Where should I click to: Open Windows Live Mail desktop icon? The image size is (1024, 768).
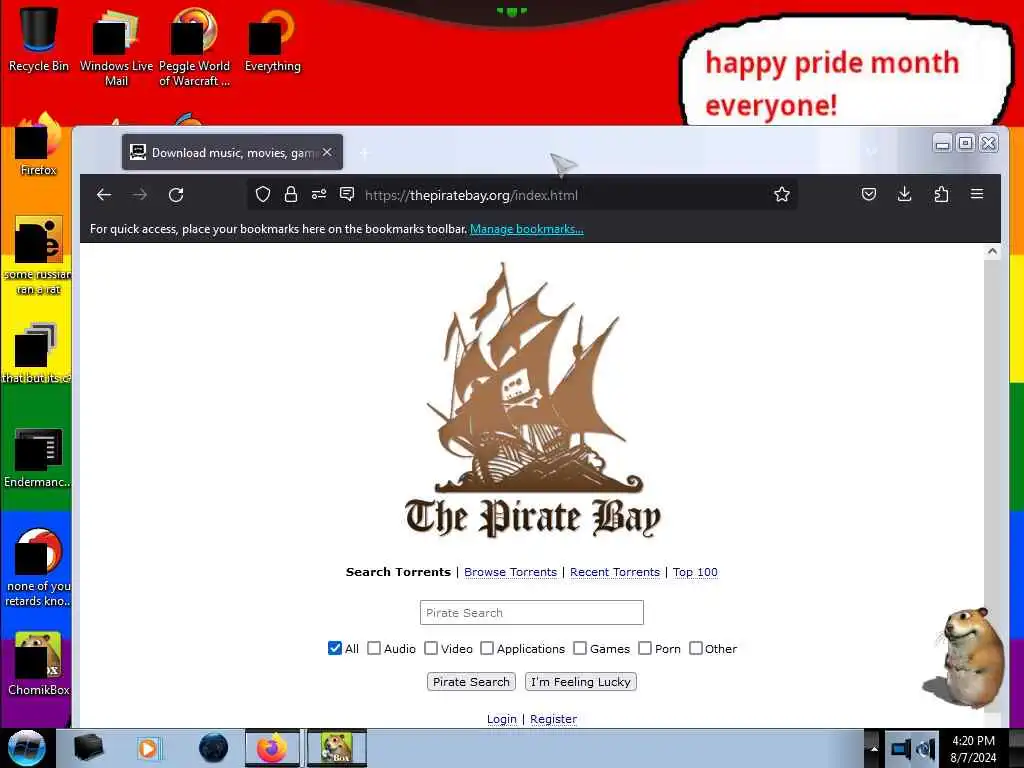click(x=116, y=47)
